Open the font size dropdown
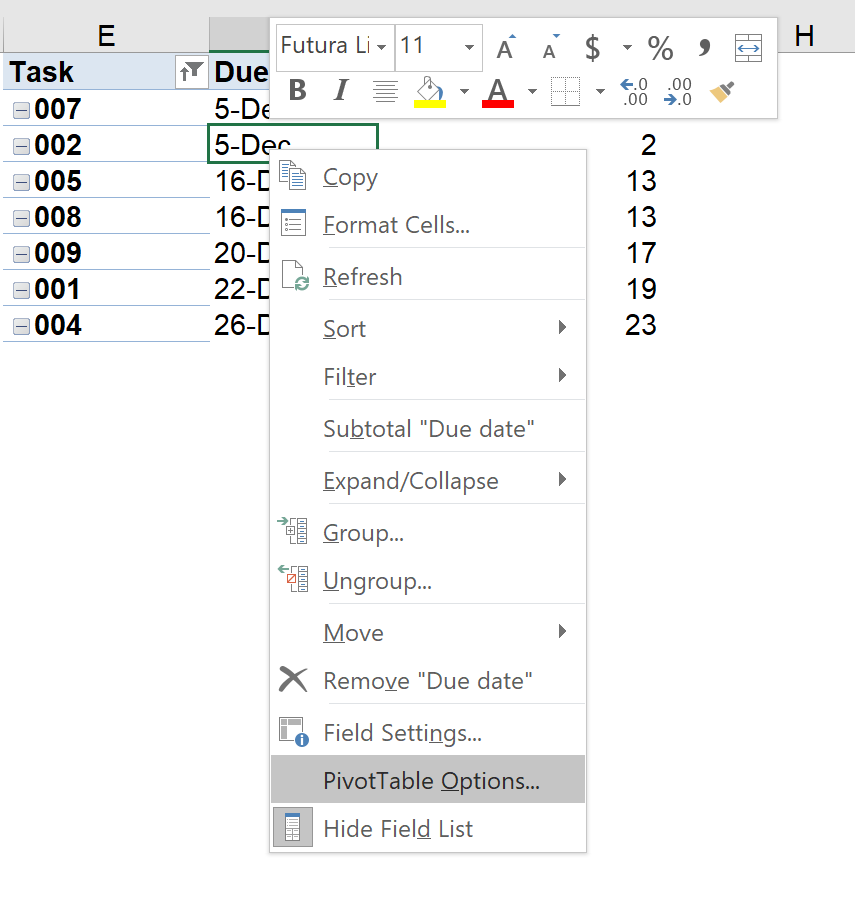855x910 pixels. [469, 47]
